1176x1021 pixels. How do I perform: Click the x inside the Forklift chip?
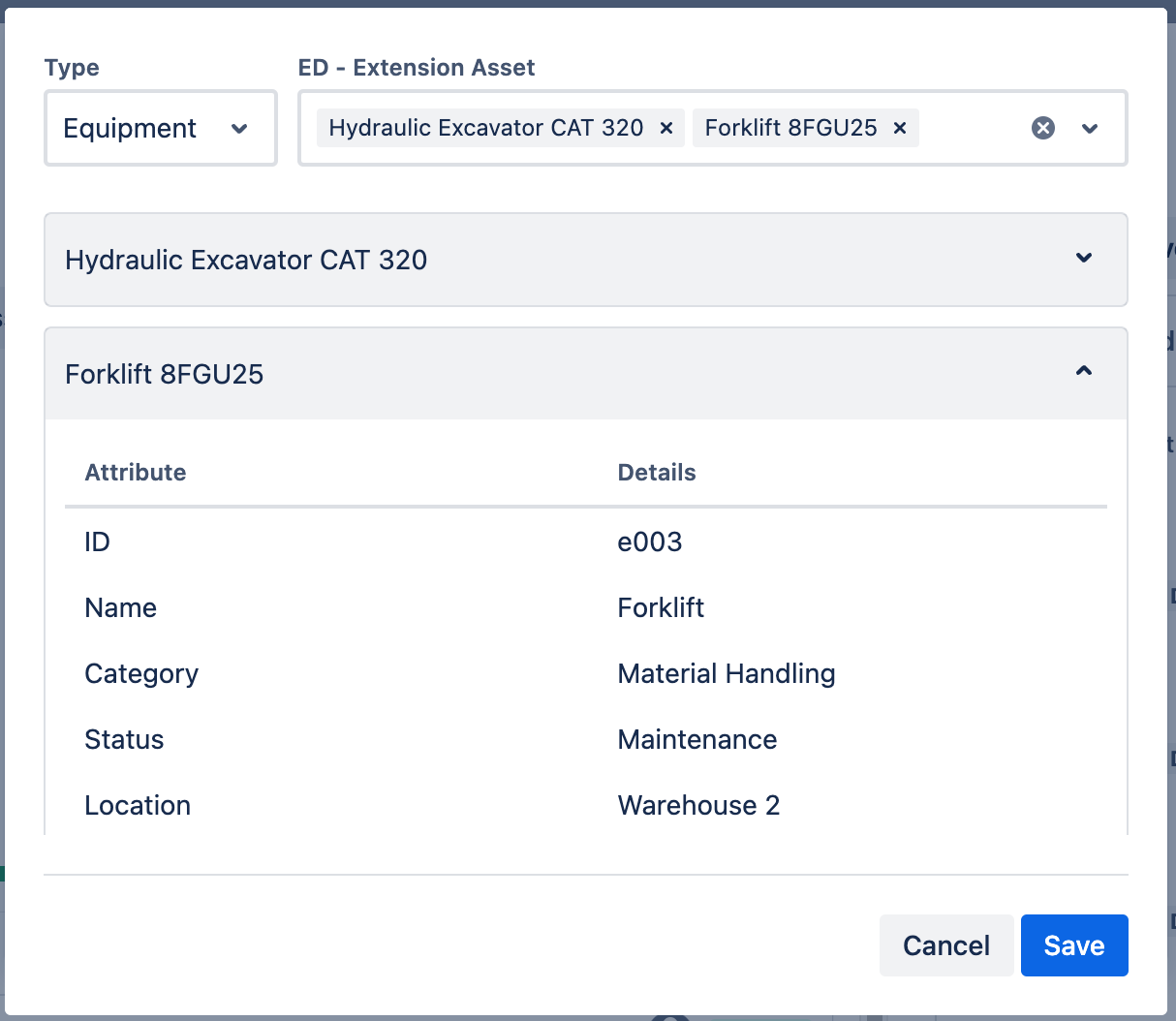pos(899,127)
